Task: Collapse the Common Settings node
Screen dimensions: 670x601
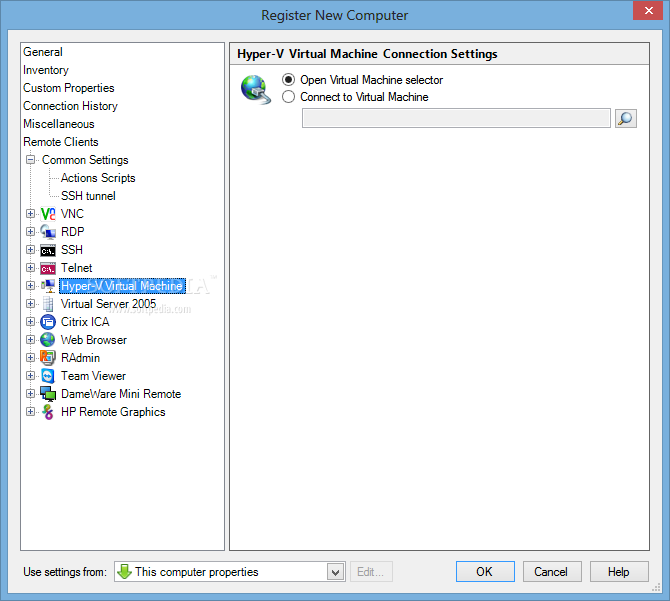Action: (30, 160)
